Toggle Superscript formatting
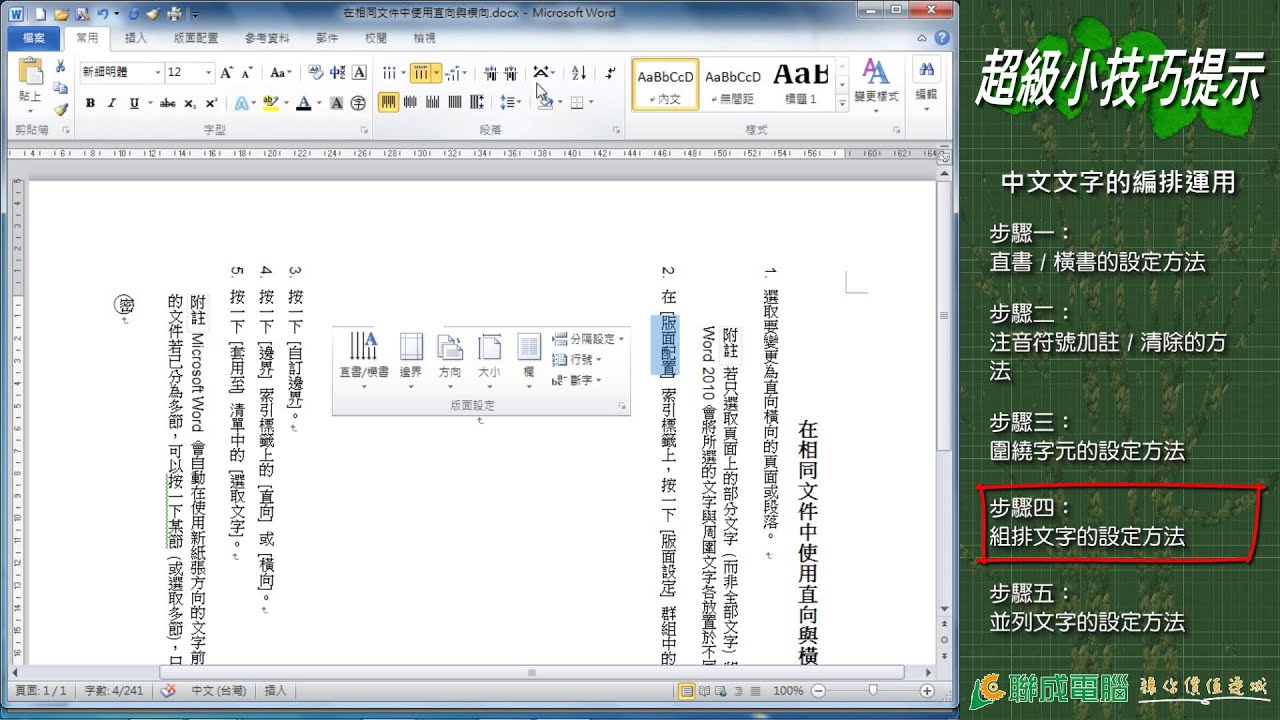Image resolution: width=1280 pixels, height=720 pixels. [x=211, y=102]
